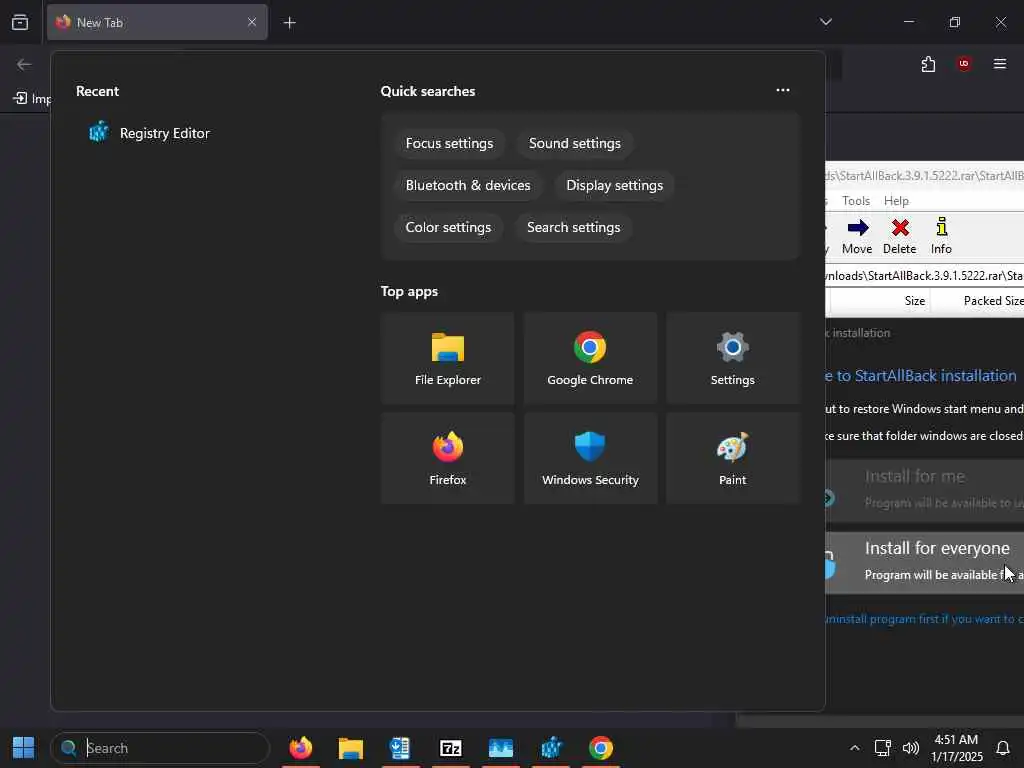Click the installer icon on the taskbar
Viewport: 1024px width, 768px height.
pyautogui.click(x=400, y=748)
